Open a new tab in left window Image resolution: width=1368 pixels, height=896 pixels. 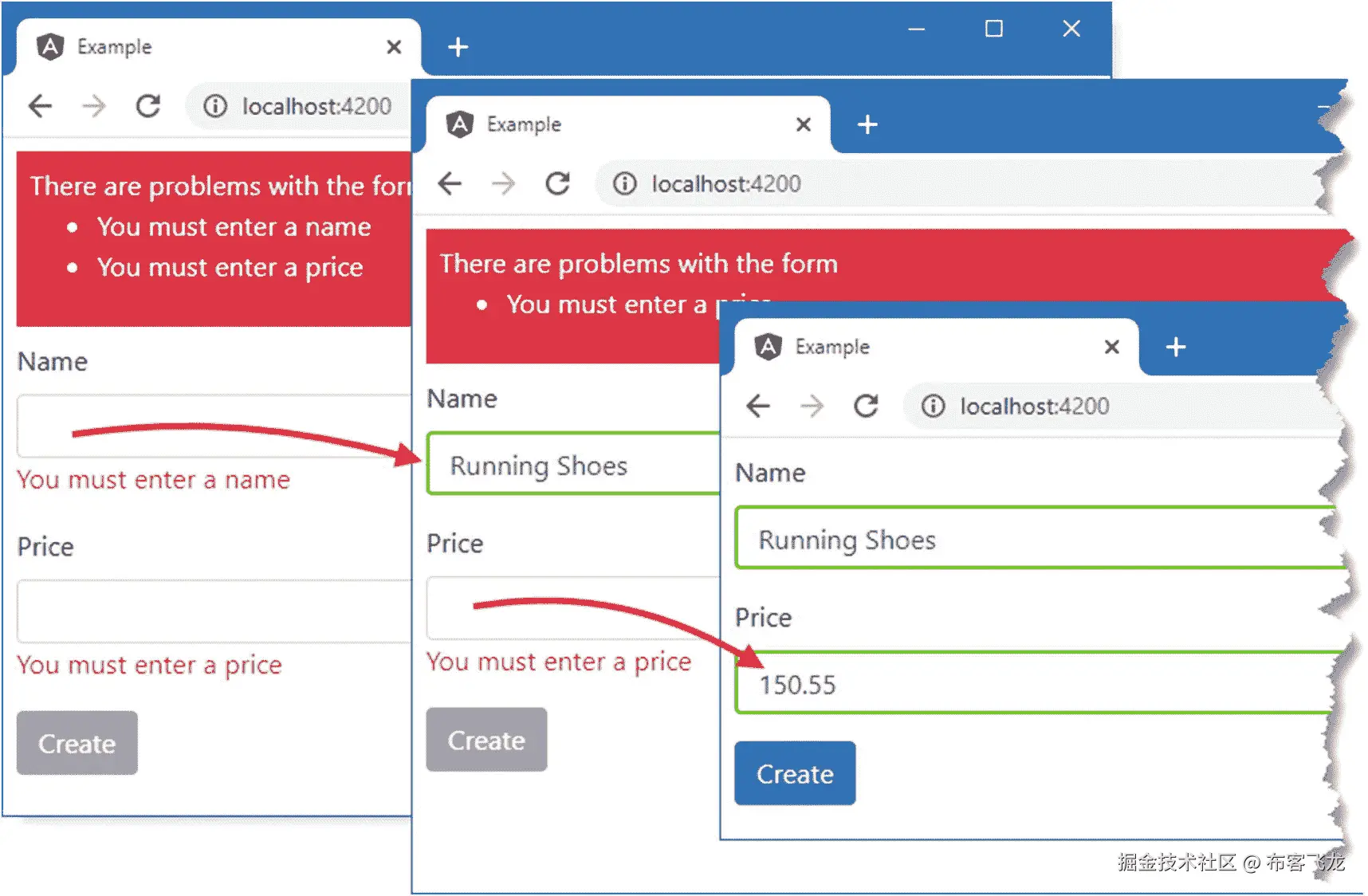[458, 47]
